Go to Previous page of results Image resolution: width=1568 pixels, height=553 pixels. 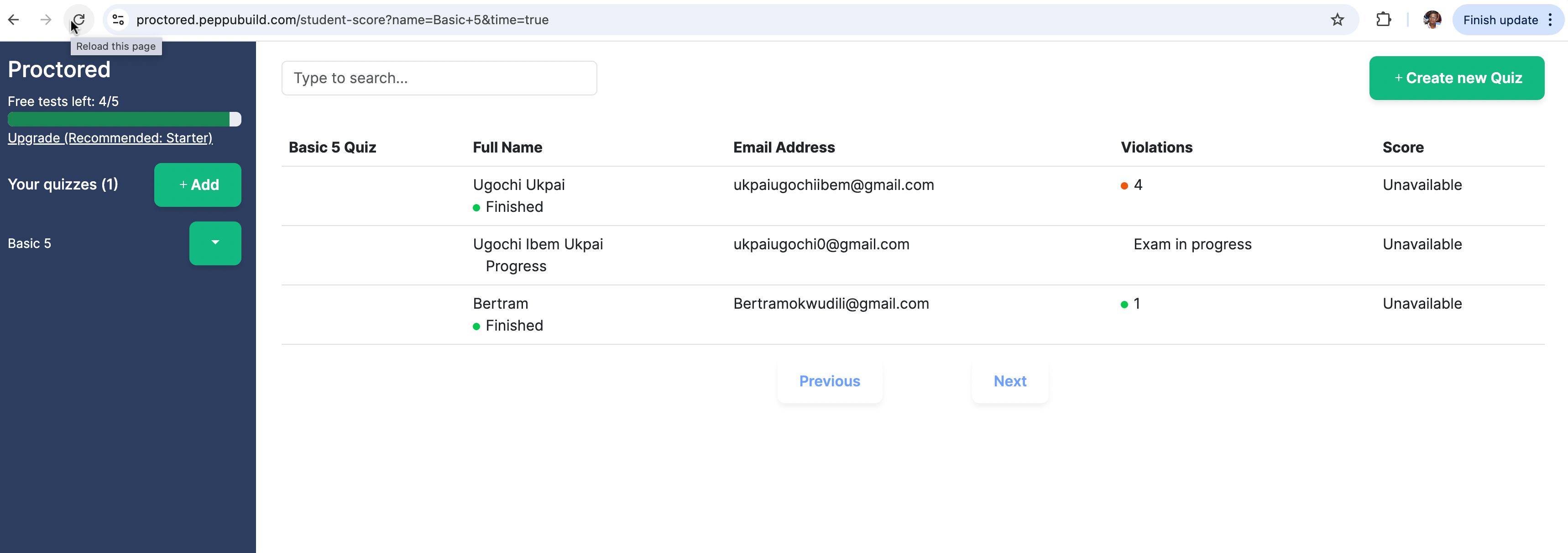click(829, 381)
